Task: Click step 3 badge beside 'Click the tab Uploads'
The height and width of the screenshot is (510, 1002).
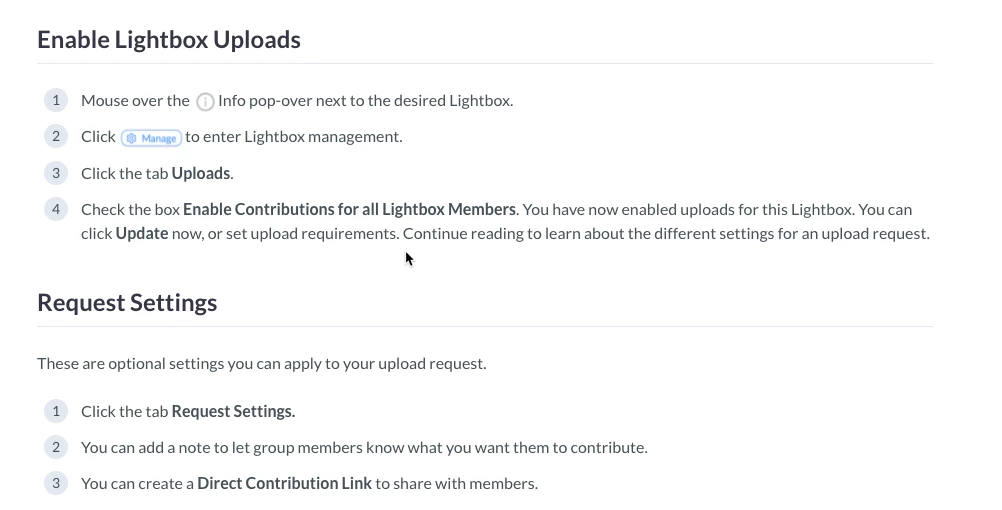Action: point(56,173)
